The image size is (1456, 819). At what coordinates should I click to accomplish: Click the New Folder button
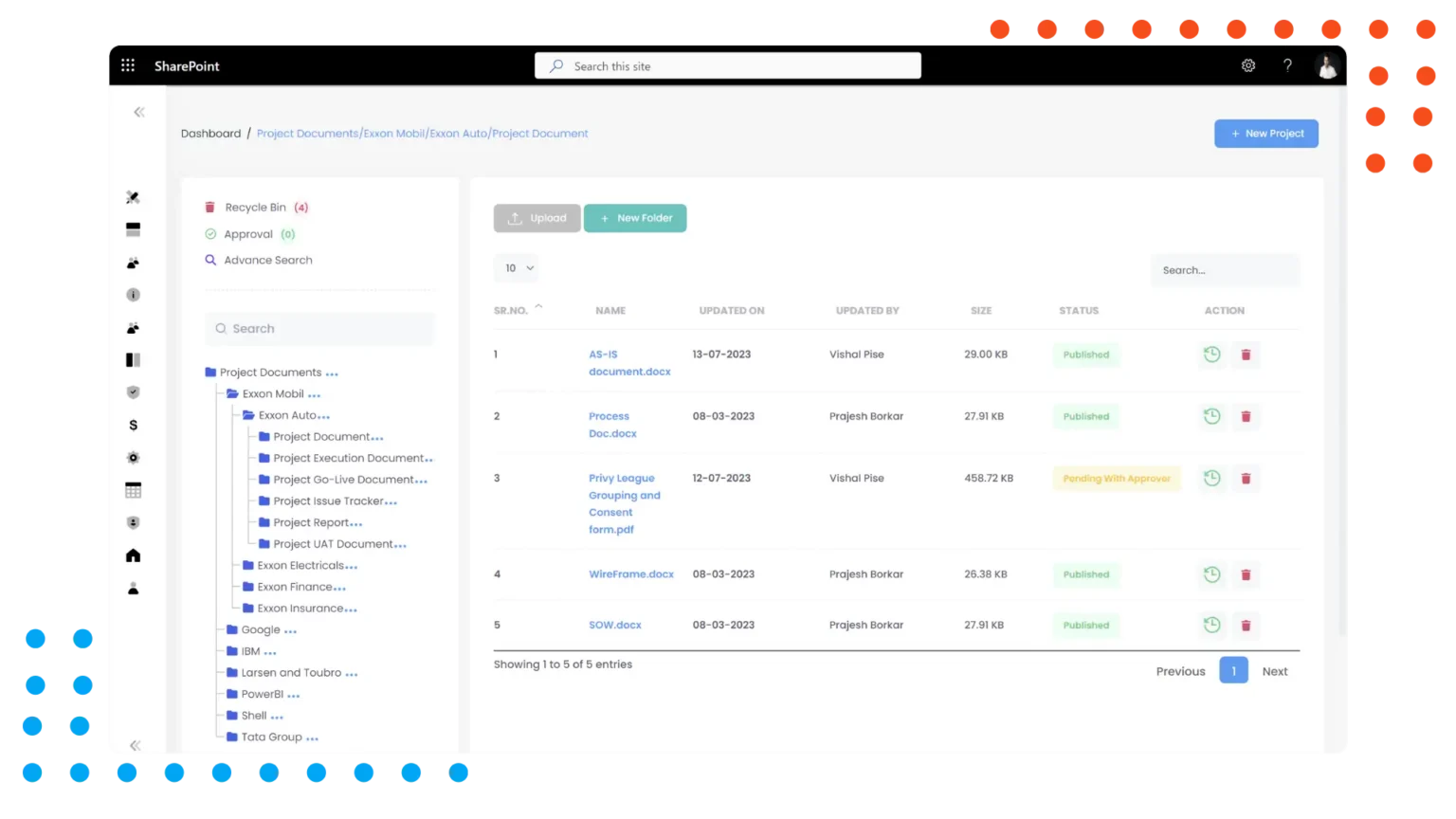click(635, 218)
